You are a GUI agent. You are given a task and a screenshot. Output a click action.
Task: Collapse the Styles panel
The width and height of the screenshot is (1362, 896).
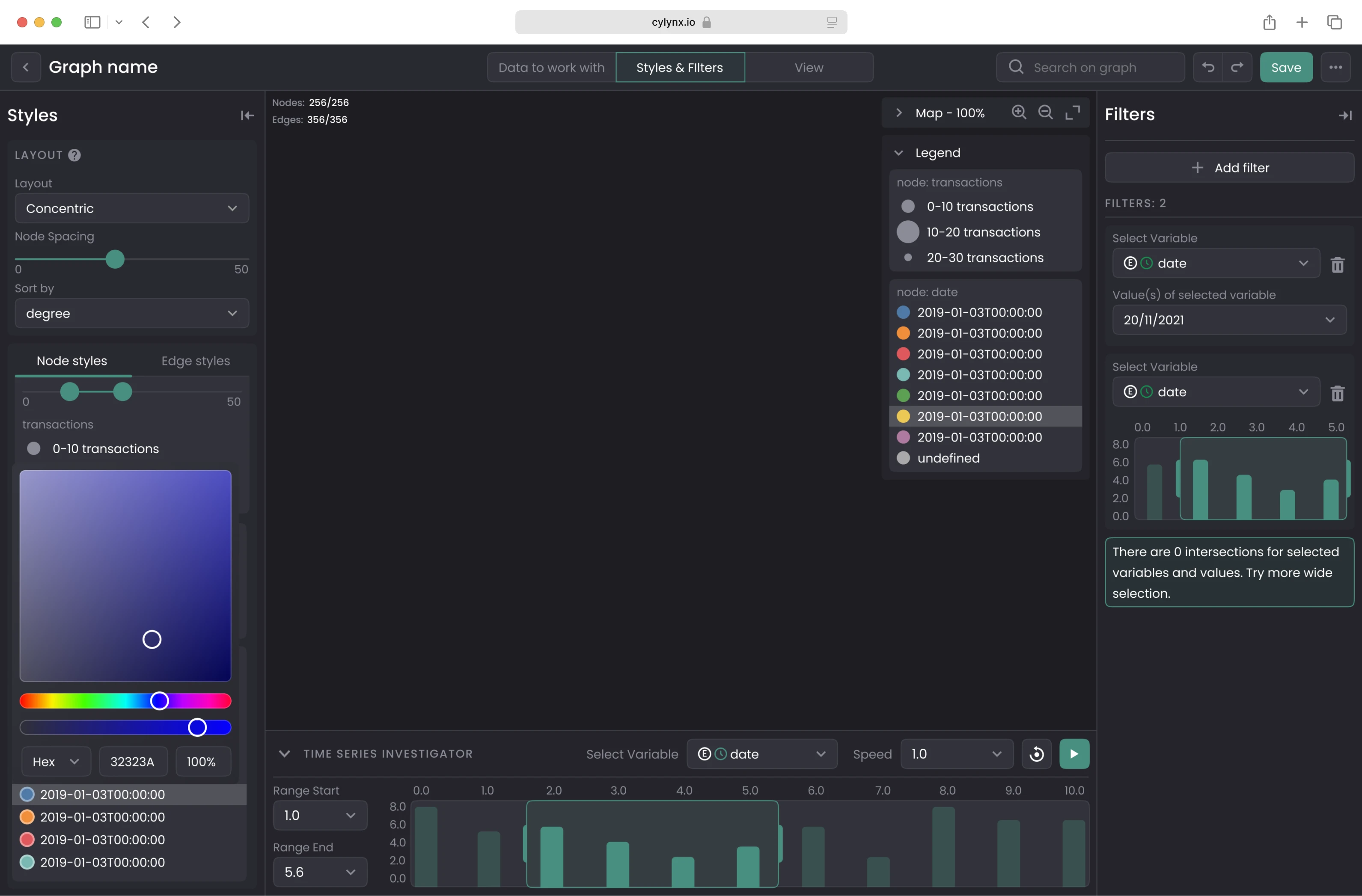coord(247,116)
